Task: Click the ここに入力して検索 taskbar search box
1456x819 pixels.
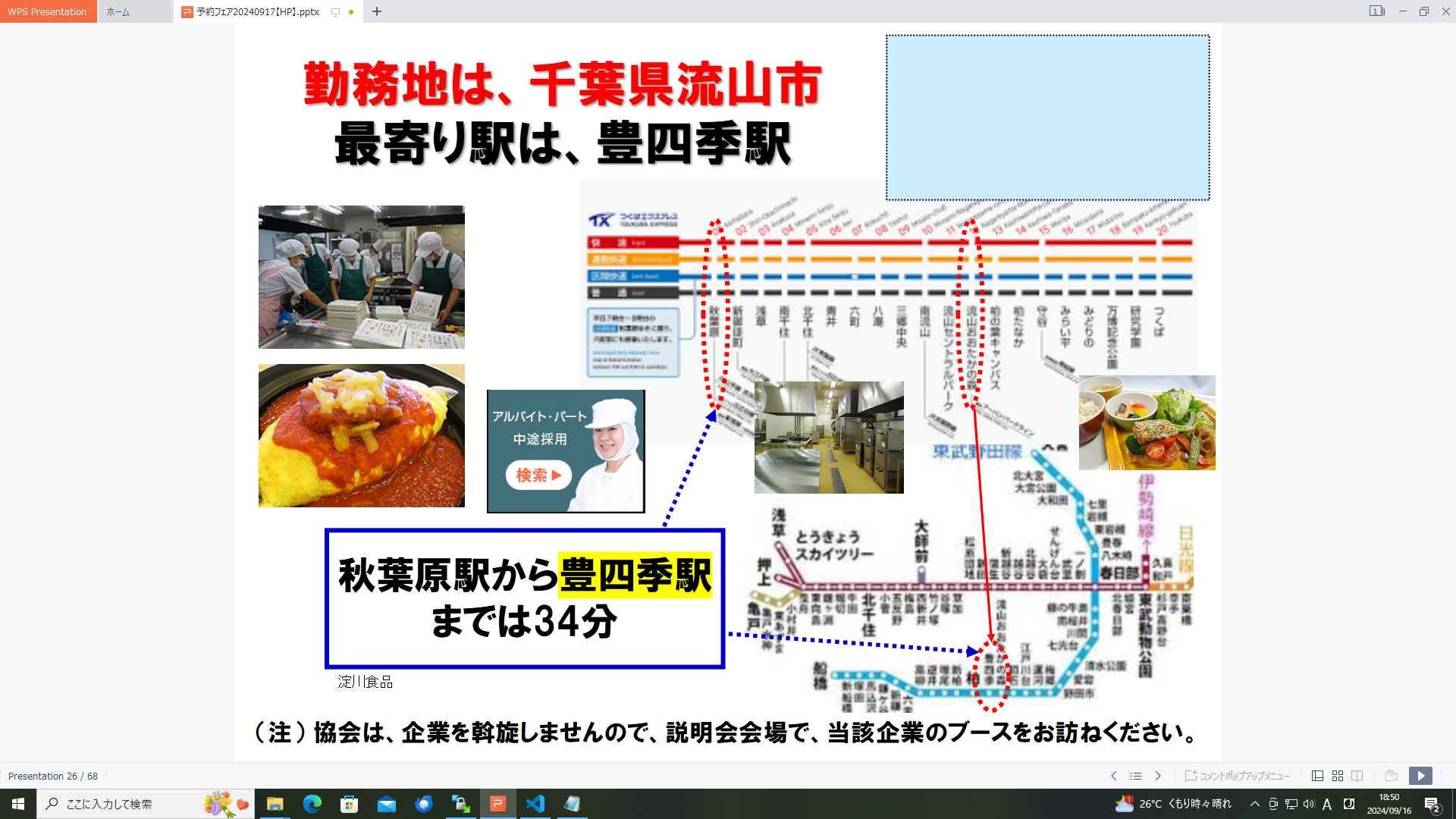Action: (x=146, y=804)
